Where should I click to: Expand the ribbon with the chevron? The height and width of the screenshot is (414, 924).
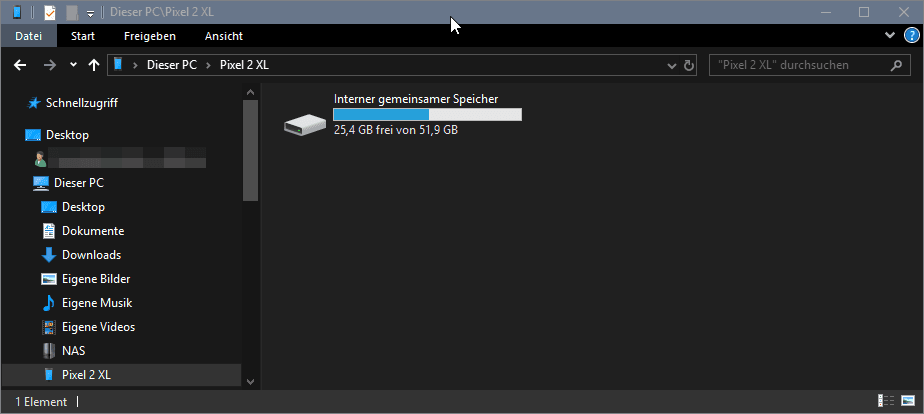point(890,35)
